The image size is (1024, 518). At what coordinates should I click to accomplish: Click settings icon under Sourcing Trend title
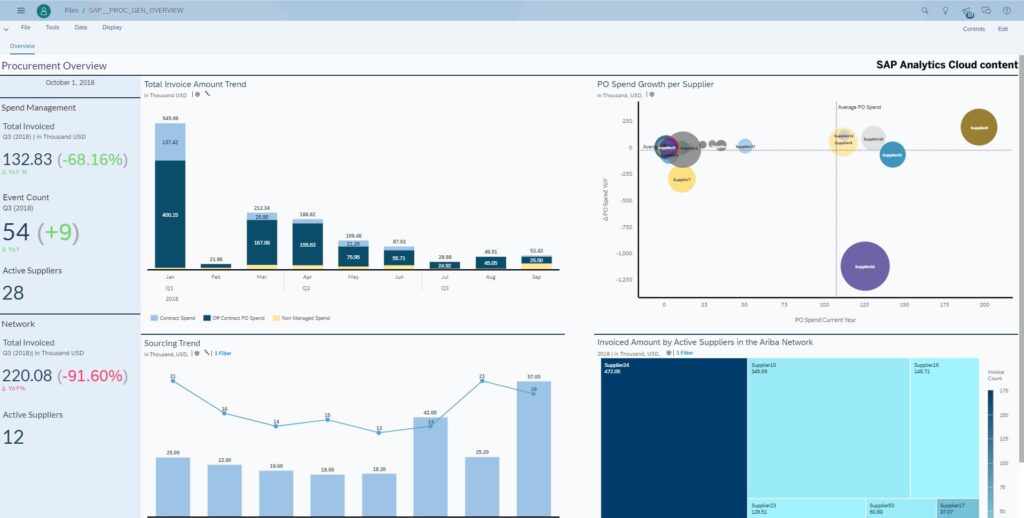click(x=197, y=353)
